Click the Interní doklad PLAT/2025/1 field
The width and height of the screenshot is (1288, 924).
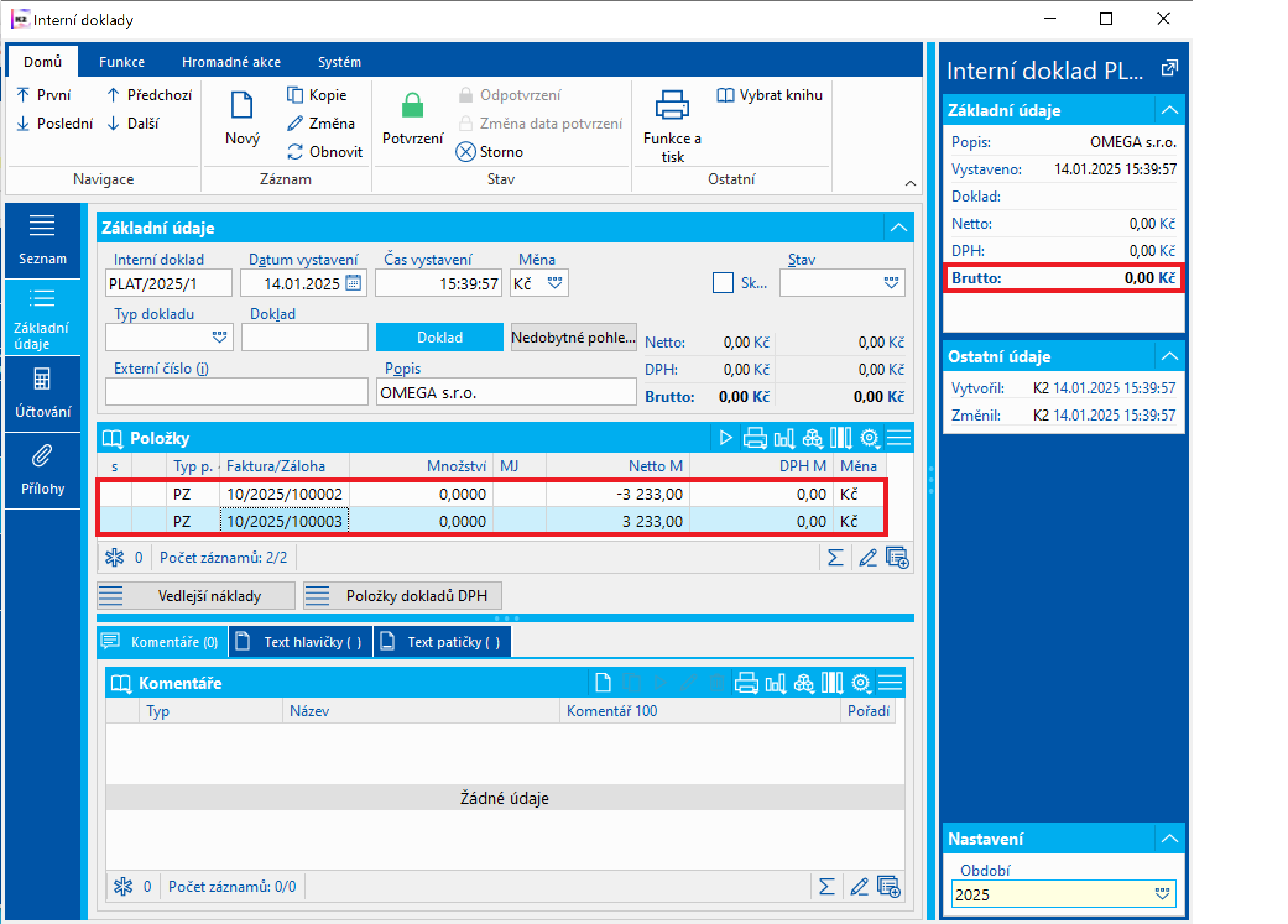tap(168, 283)
